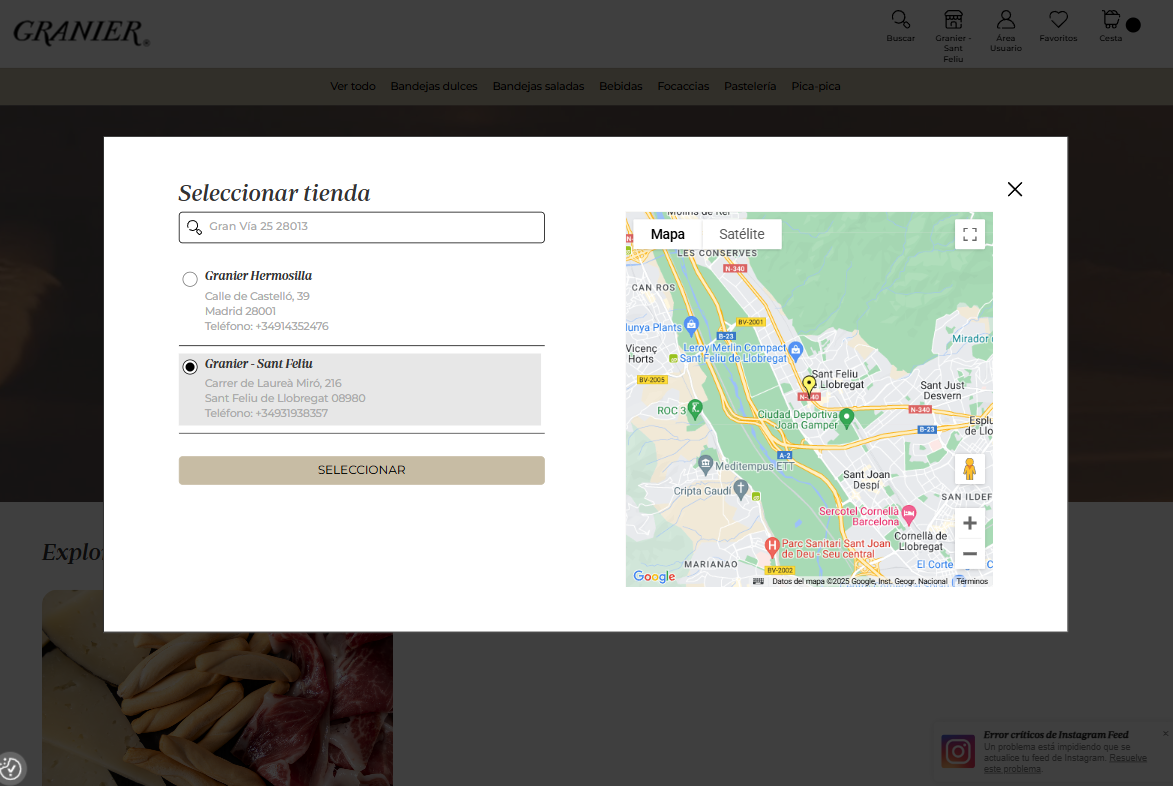Click the yellow store pin on map
Screen dimensions: 1173x786
[x=809, y=385]
